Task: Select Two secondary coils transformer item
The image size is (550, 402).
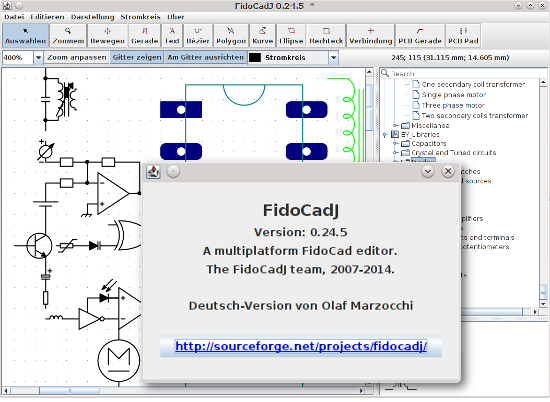Action: click(475, 115)
